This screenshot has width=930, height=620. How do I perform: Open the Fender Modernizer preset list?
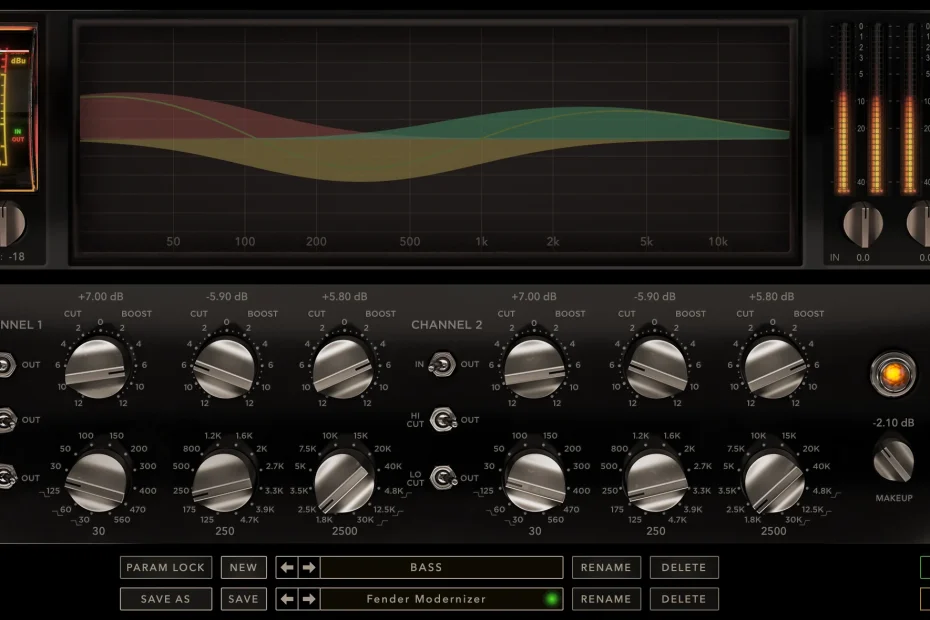pos(427,599)
